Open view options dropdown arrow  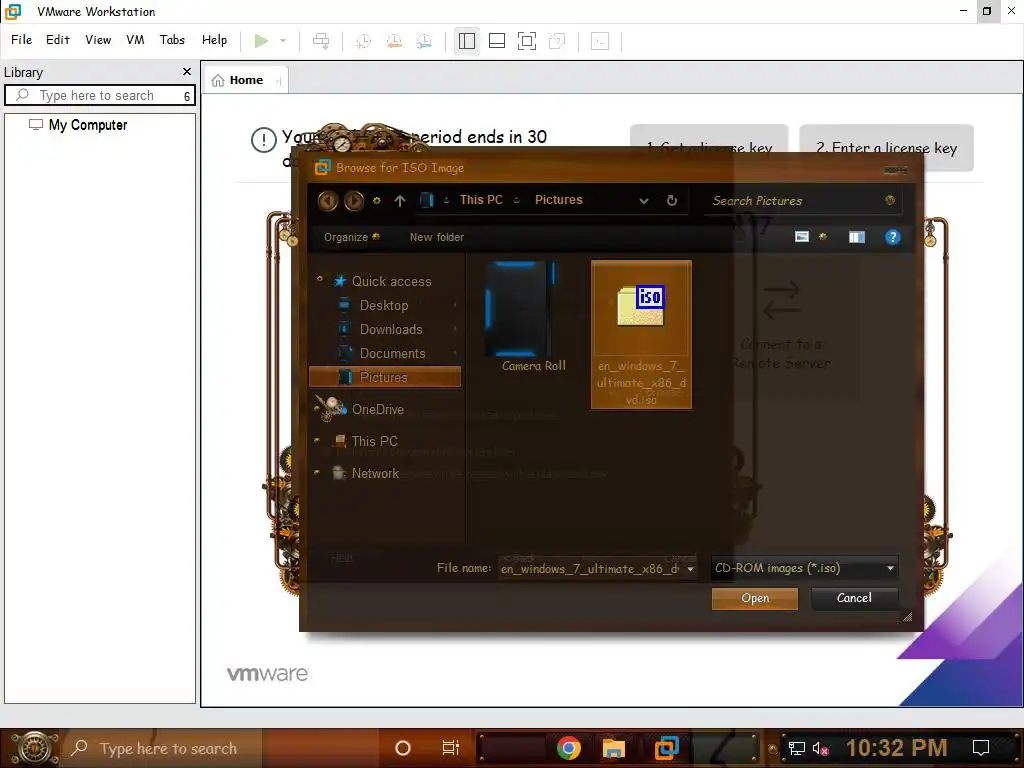[823, 236]
